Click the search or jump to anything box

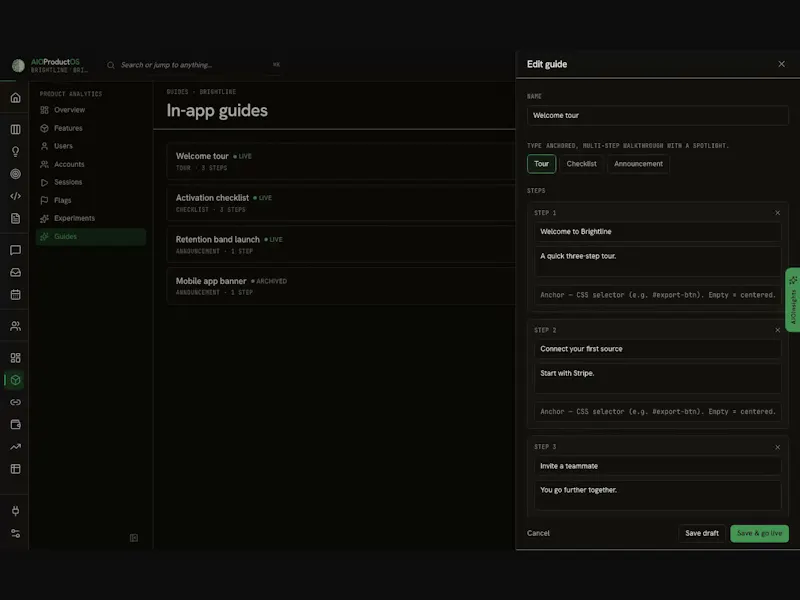[x=194, y=65]
